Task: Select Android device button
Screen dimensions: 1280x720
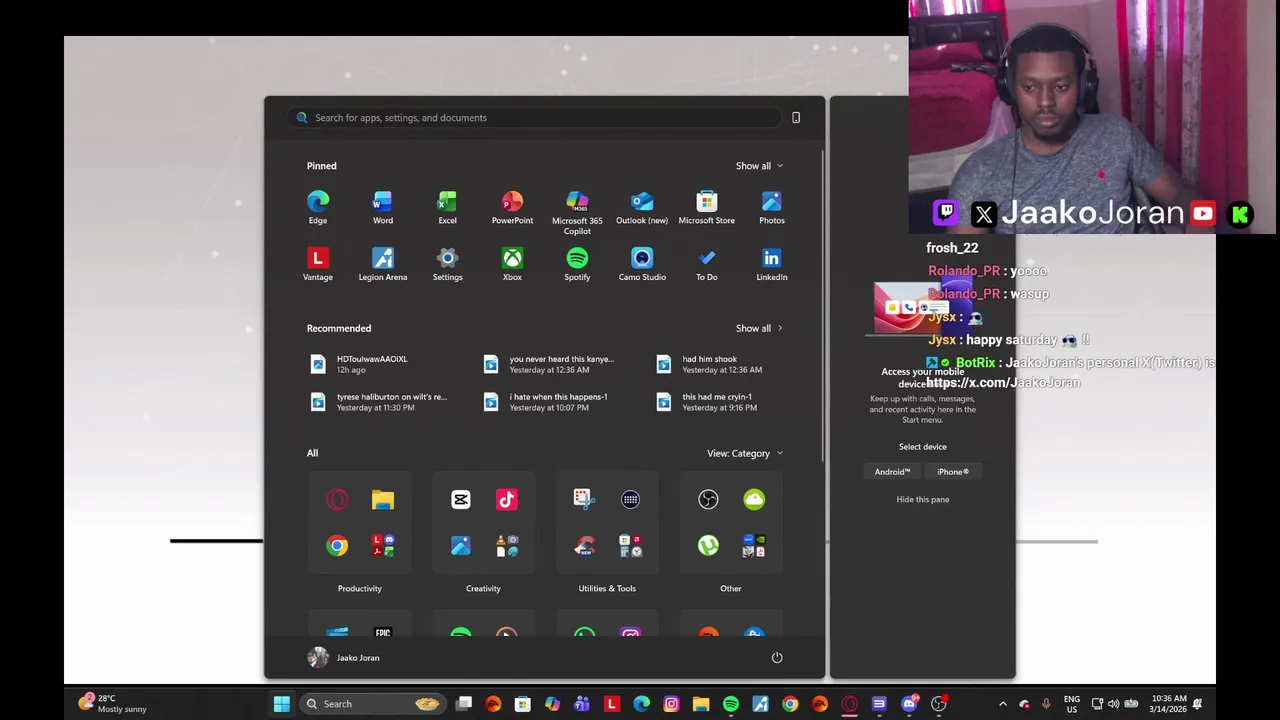Action: 892,472
